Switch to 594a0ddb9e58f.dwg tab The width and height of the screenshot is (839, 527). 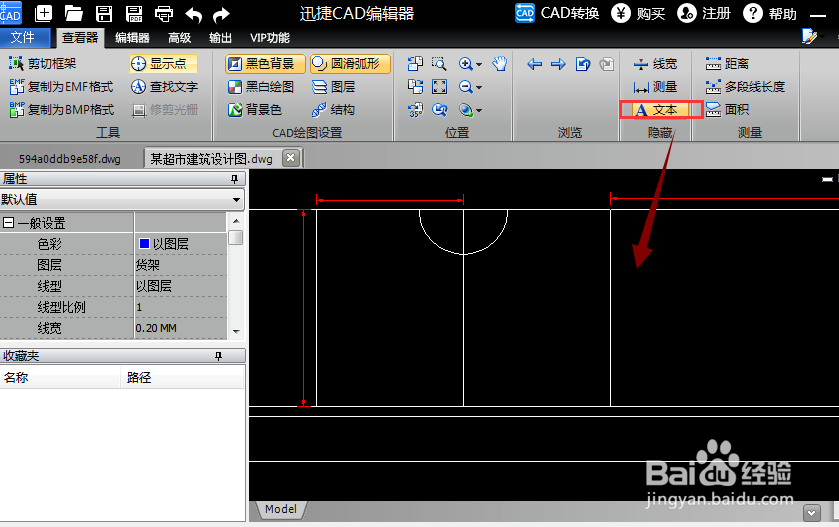pyautogui.click(x=70, y=159)
